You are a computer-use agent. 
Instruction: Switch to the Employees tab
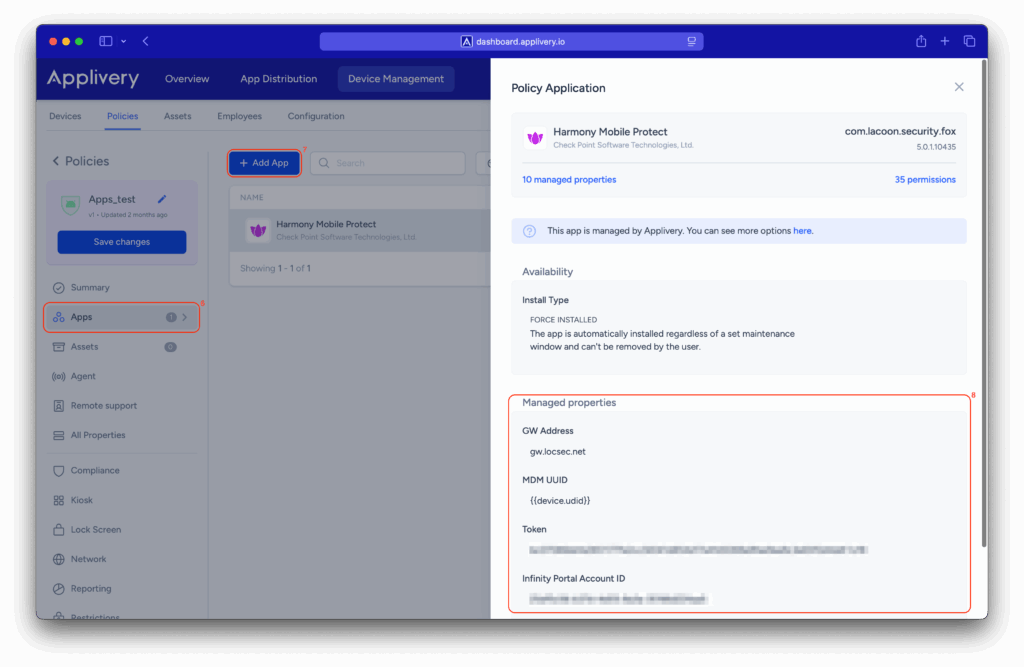click(x=239, y=116)
